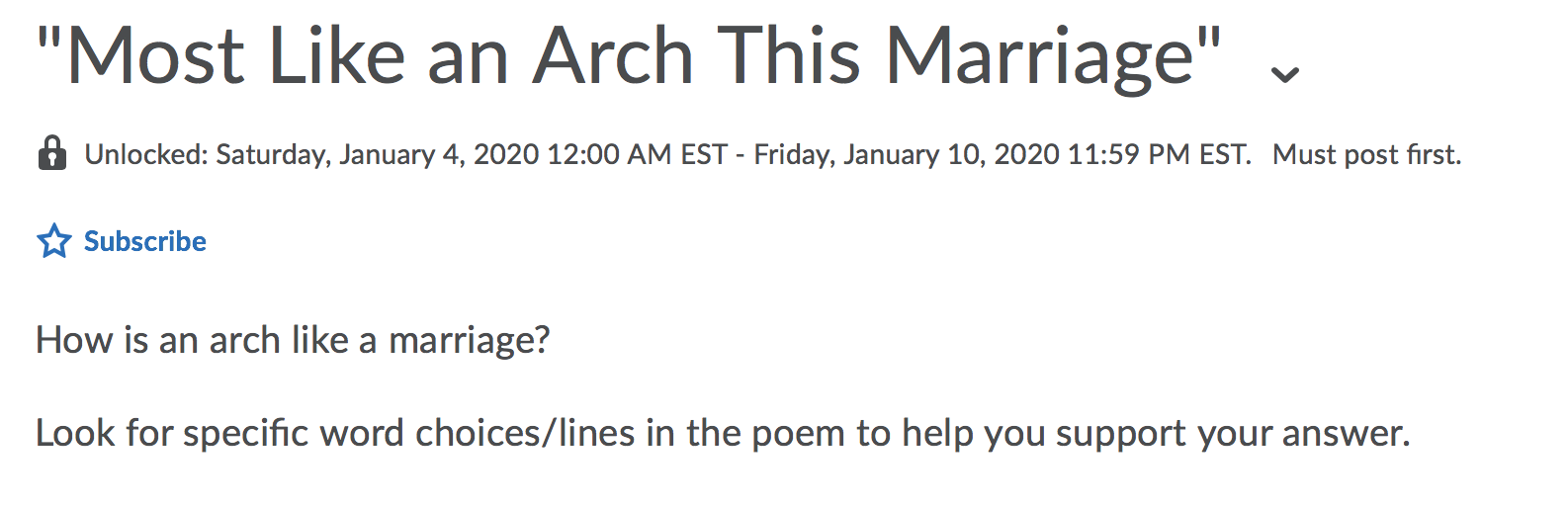Click the word "Most" at the title's start
This screenshot has width=1568, height=508.
(x=154, y=56)
